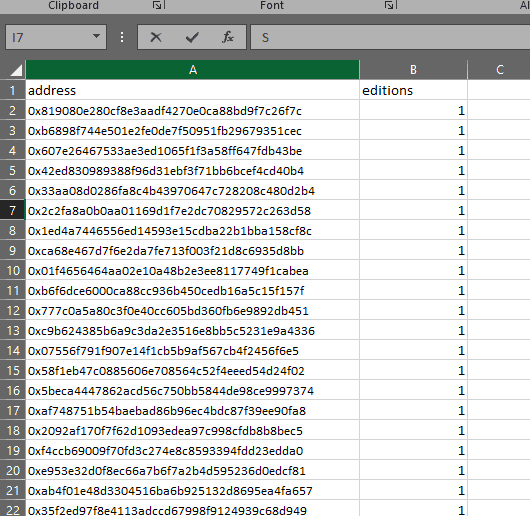The height and width of the screenshot is (516, 530).
Task: Select row 15 header
Action: (13, 371)
